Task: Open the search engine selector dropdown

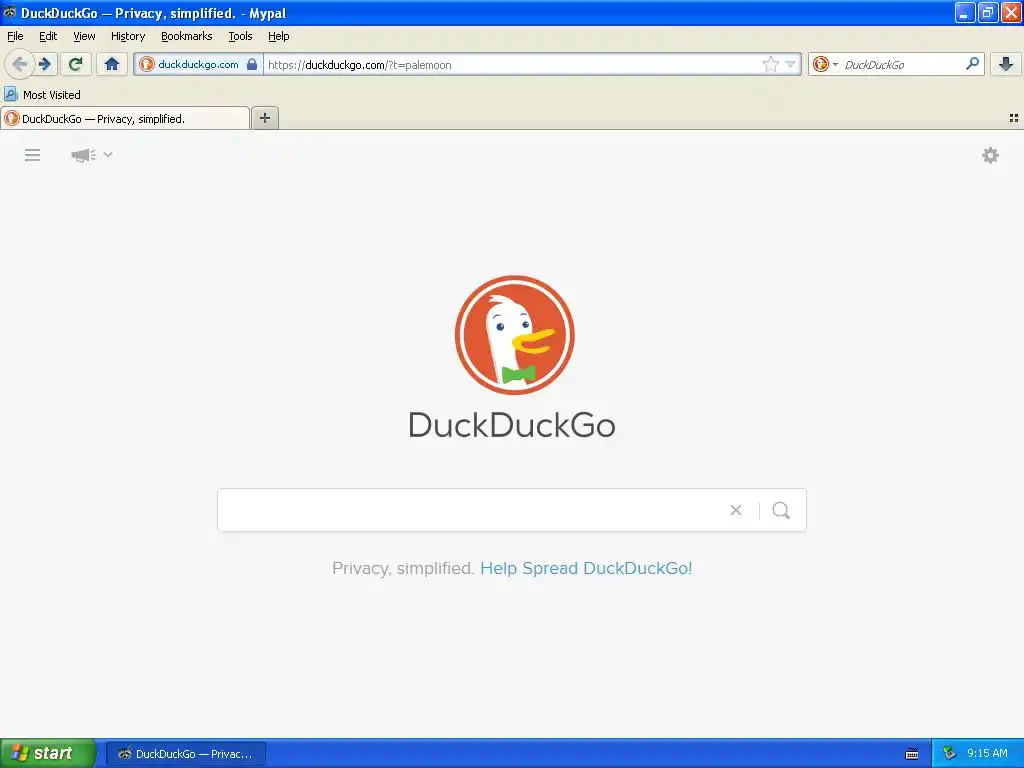Action: point(825,64)
